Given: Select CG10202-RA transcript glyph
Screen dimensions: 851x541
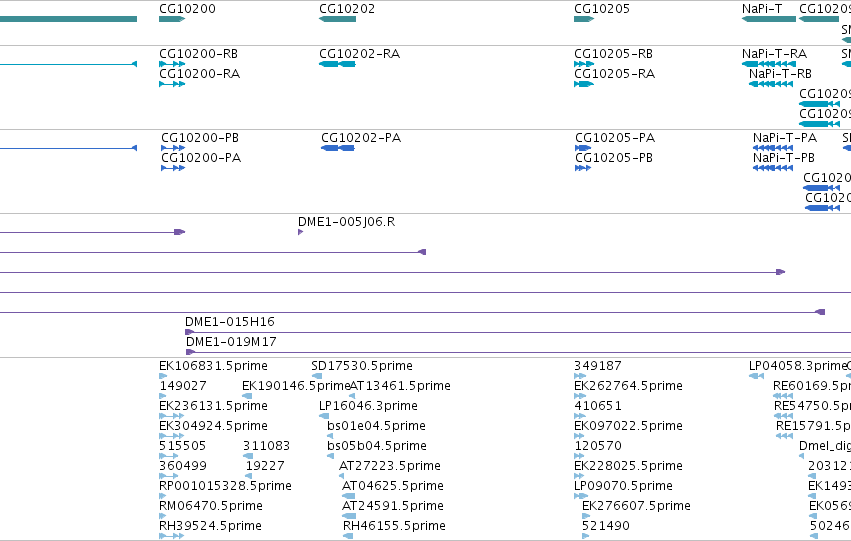Looking at the screenshot, I should [x=337, y=64].
